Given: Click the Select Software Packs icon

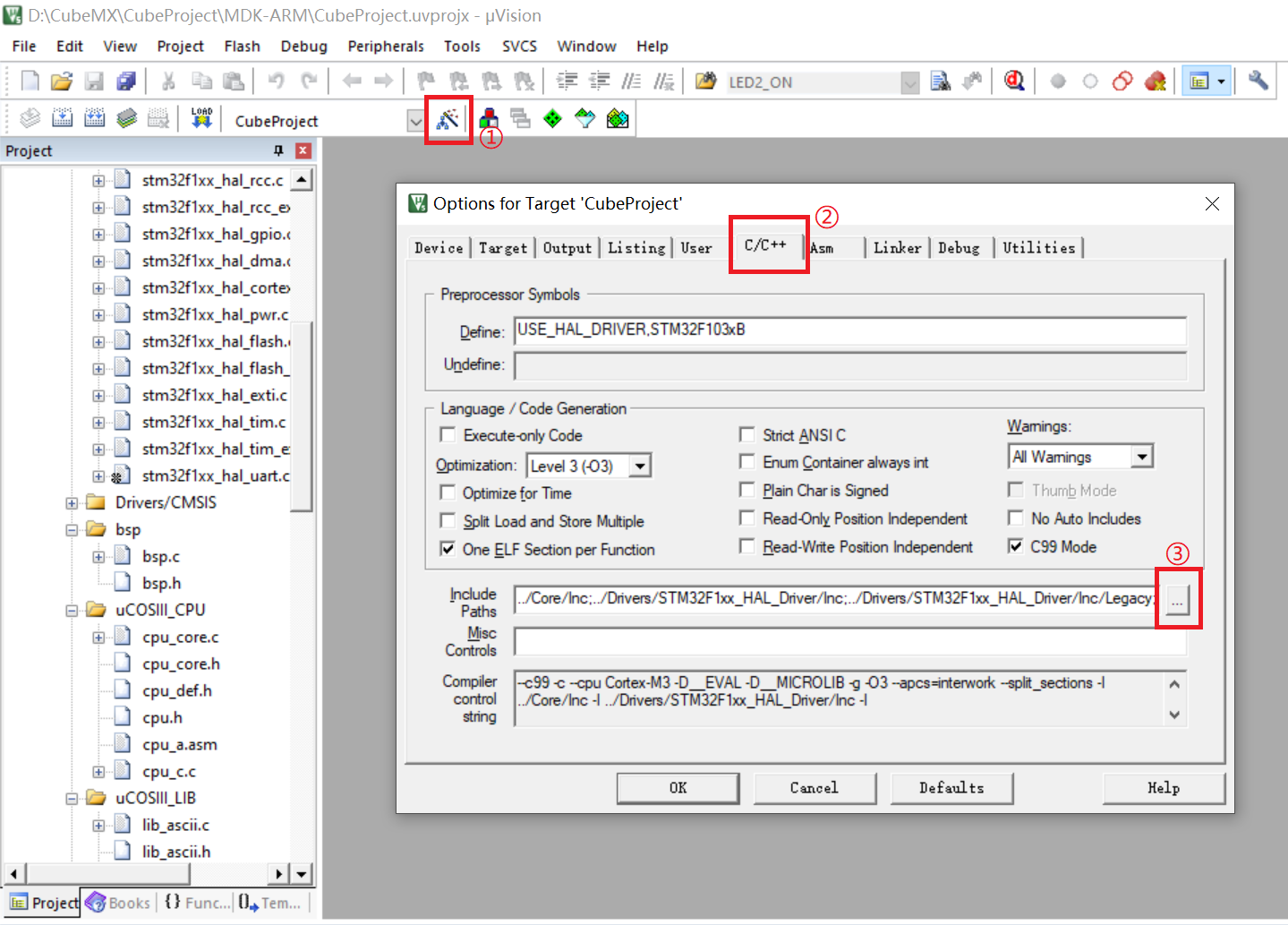Looking at the screenshot, I should [x=618, y=118].
